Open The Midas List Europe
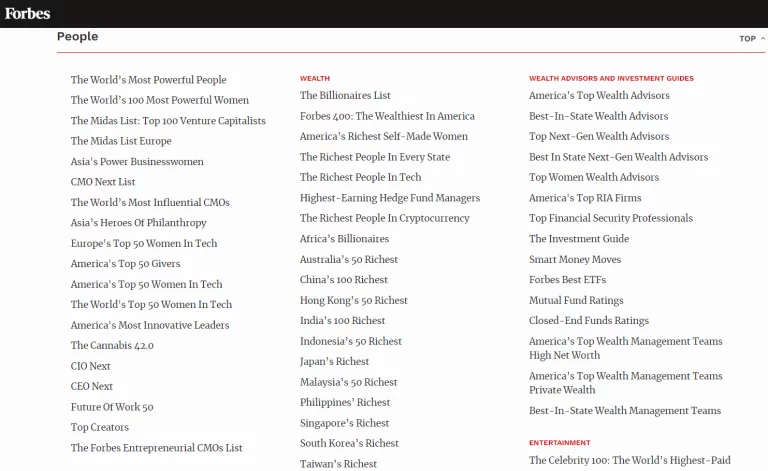768x471 pixels. point(120,141)
